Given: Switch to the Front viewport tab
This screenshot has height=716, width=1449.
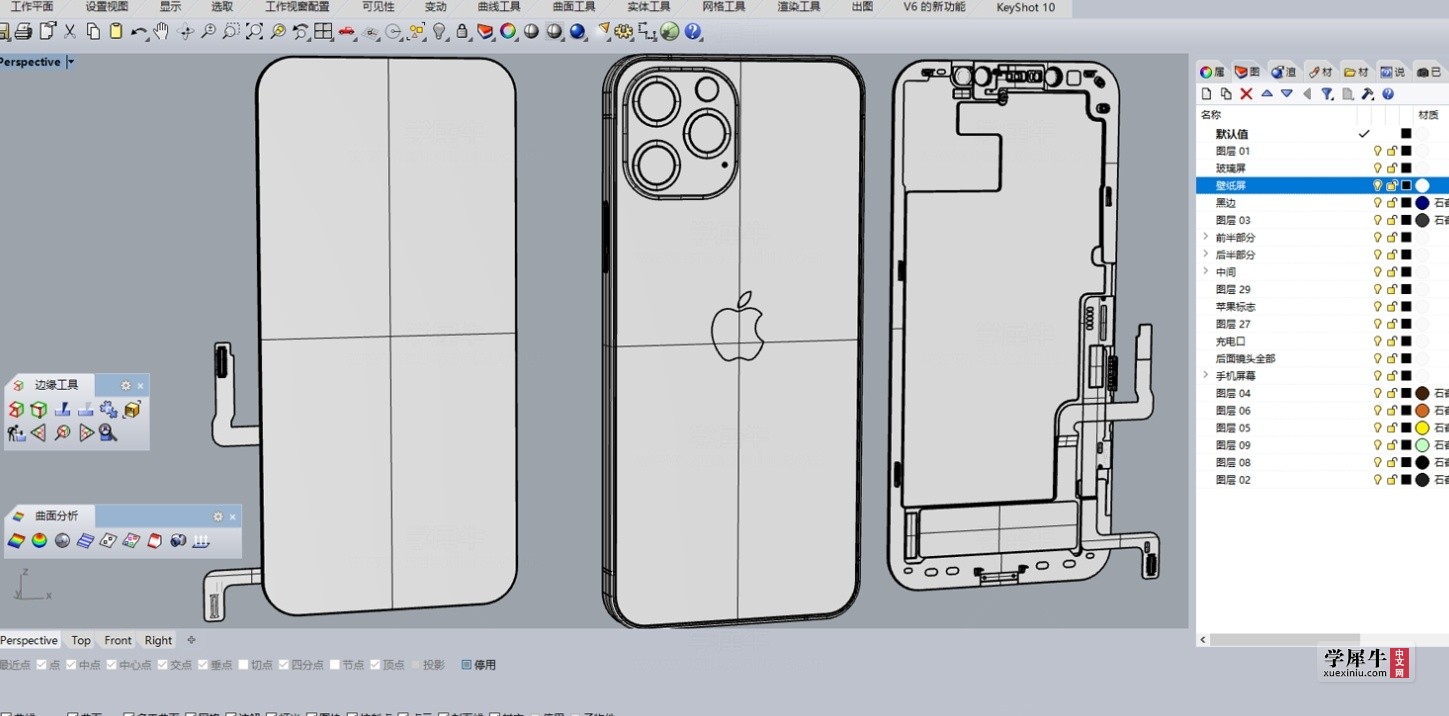Looking at the screenshot, I should click(118, 640).
